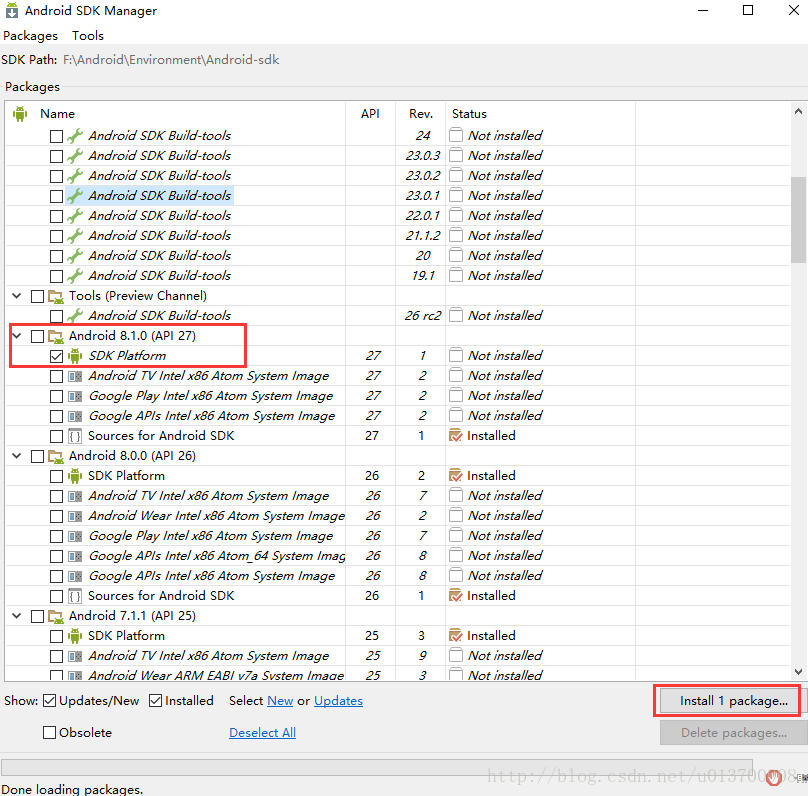
Task: Check Android 8.1.0 (API 27) group checkbox
Action: click(x=38, y=336)
